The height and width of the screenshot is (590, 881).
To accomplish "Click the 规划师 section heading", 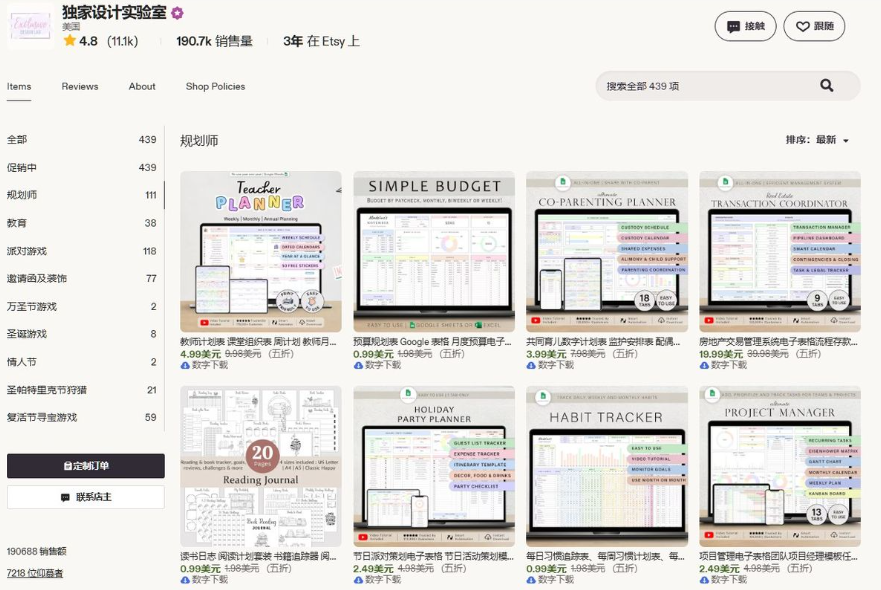I will [x=199, y=140].
